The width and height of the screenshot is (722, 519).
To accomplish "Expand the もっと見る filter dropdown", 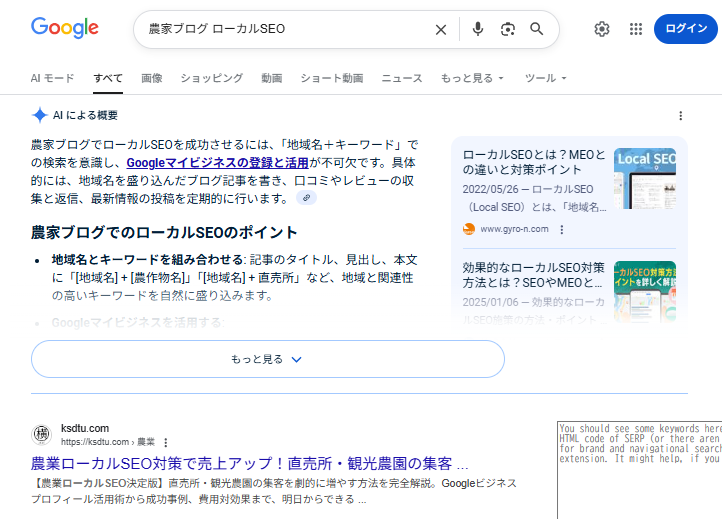I will point(472,78).
